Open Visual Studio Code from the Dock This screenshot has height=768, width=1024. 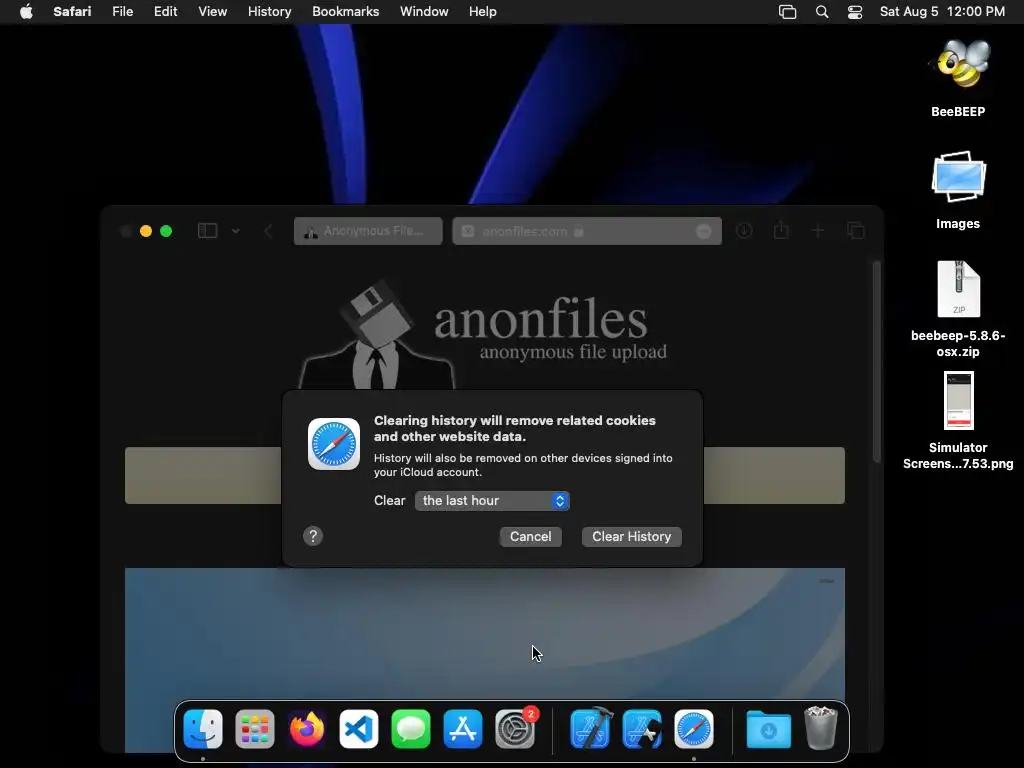359,729
